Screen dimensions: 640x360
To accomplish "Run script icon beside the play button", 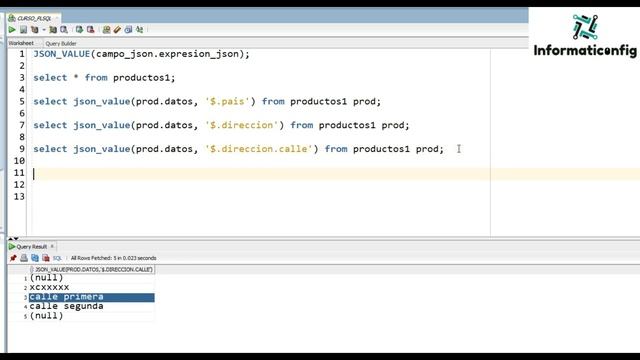I will [23, 29].
